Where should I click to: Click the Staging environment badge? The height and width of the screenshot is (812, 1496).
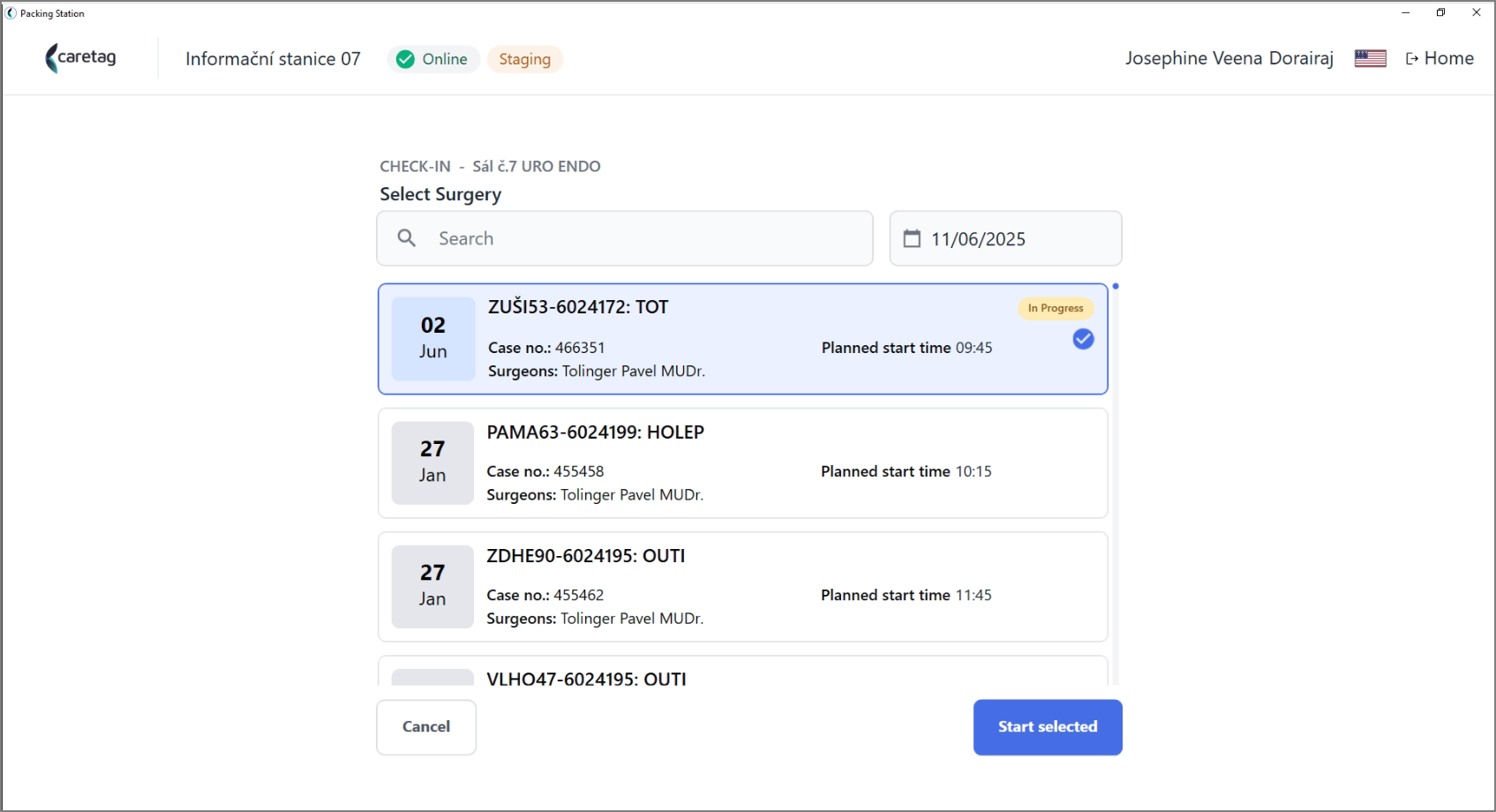pos(525,59)
